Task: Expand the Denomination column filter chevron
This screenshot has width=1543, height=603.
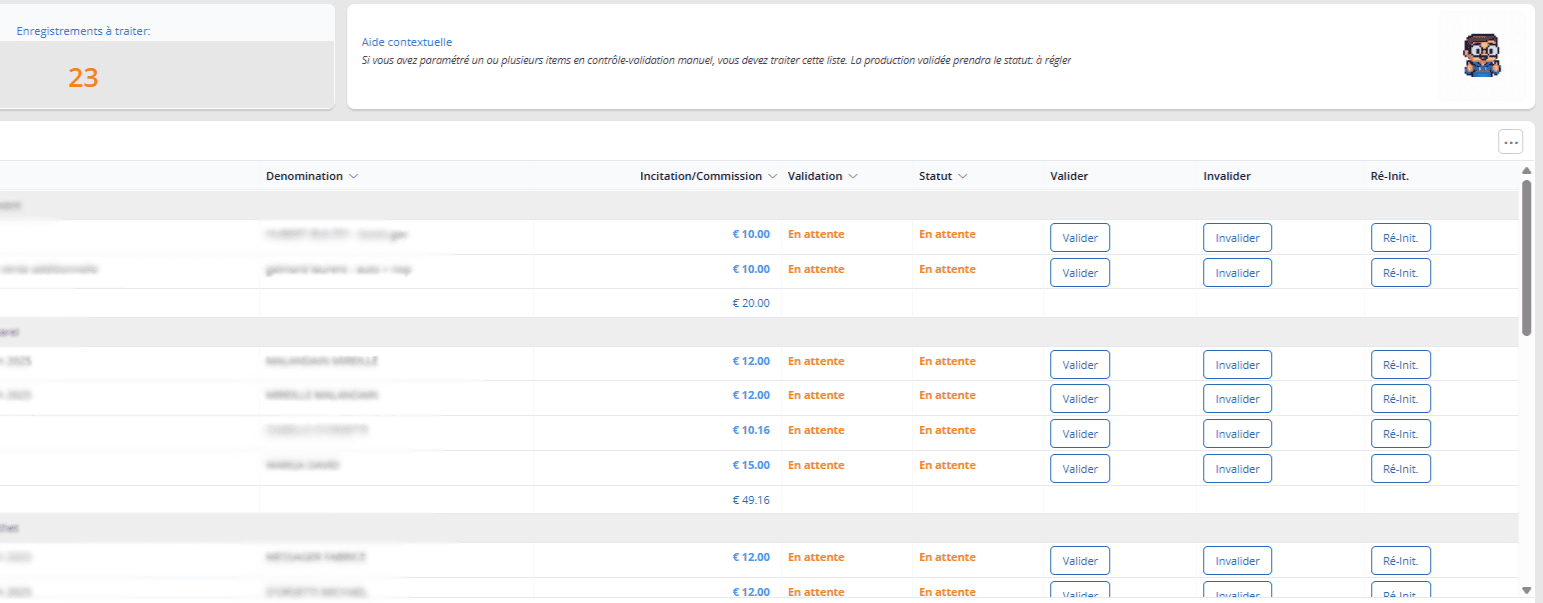Action: coord(353,177)
